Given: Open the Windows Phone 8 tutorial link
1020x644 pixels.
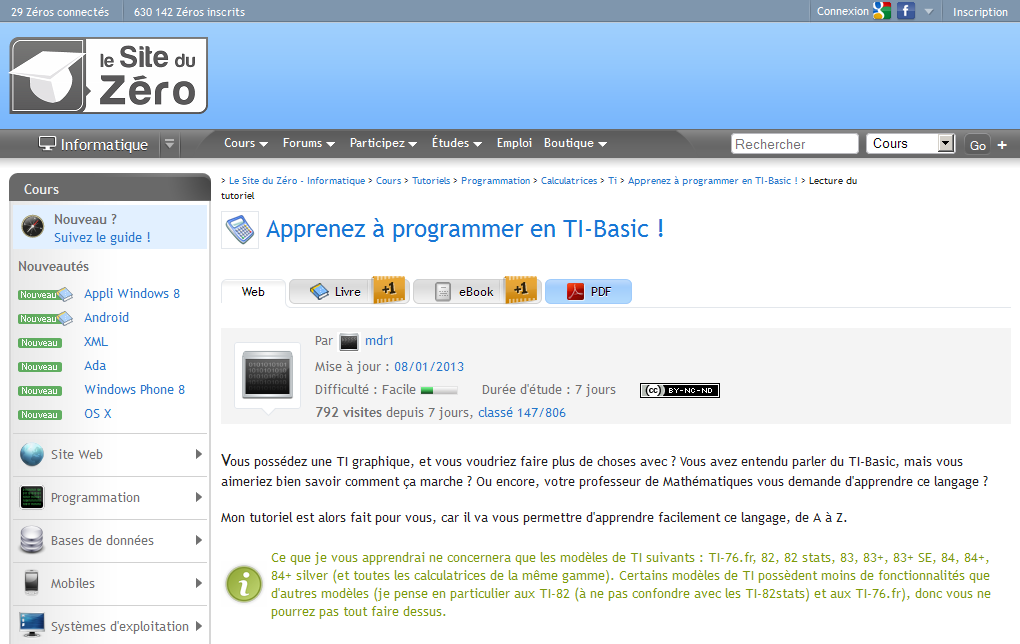Looking at the screenshot, I should click(x=135, y=390).
